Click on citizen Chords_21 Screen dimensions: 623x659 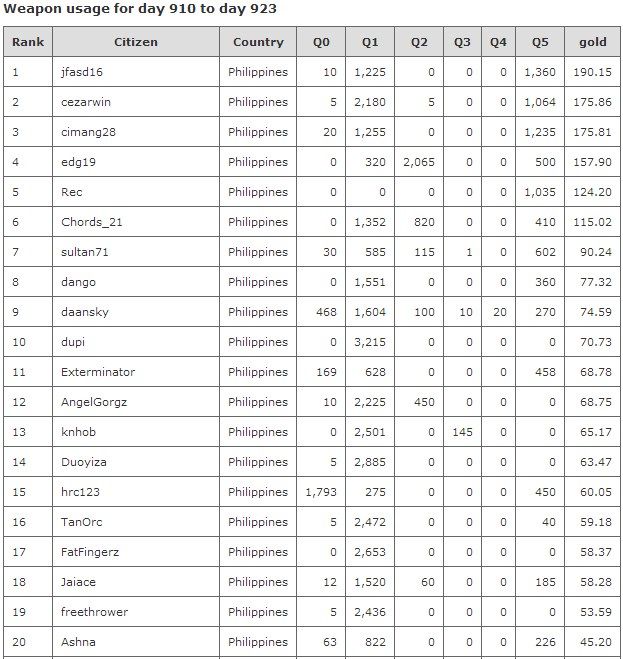click(92, 222)
